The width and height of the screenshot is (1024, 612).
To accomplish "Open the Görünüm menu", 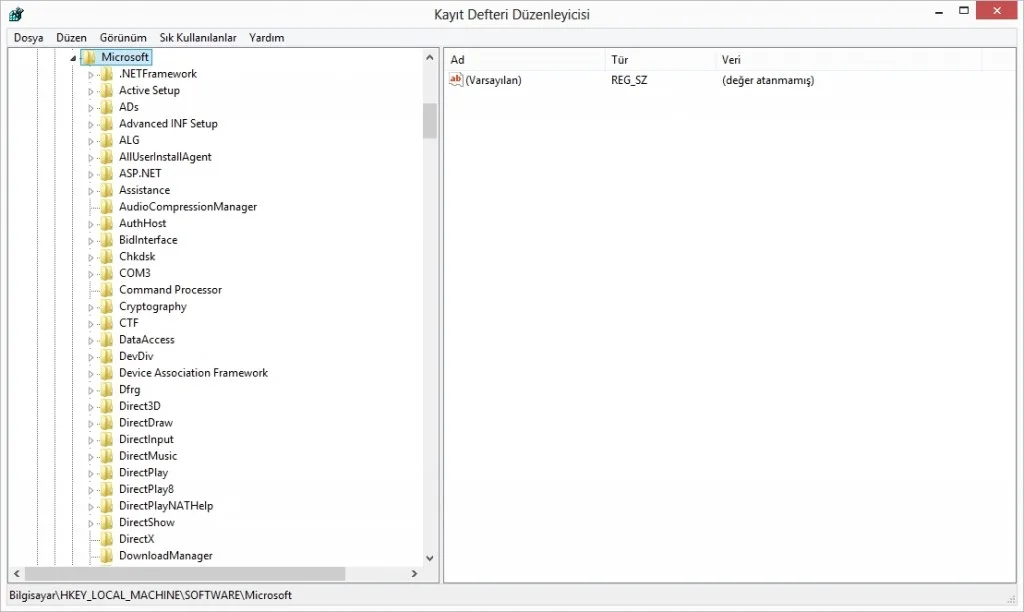I will tap(123, 38).
